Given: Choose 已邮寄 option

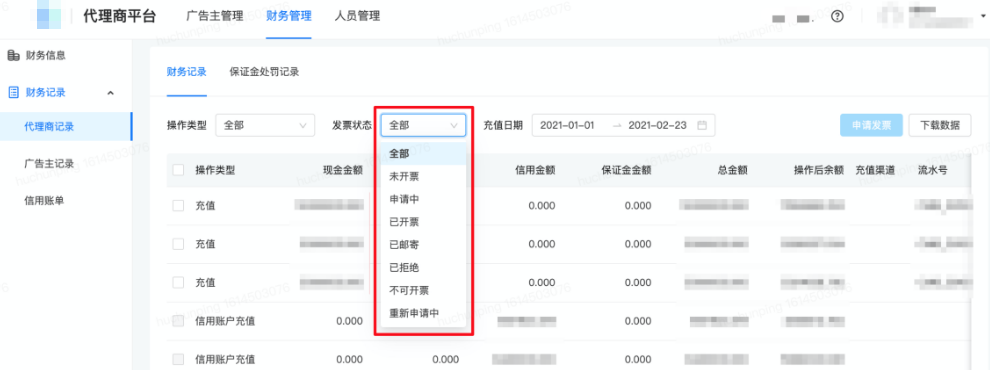Looking at the screenshot, I should (423, 244).
